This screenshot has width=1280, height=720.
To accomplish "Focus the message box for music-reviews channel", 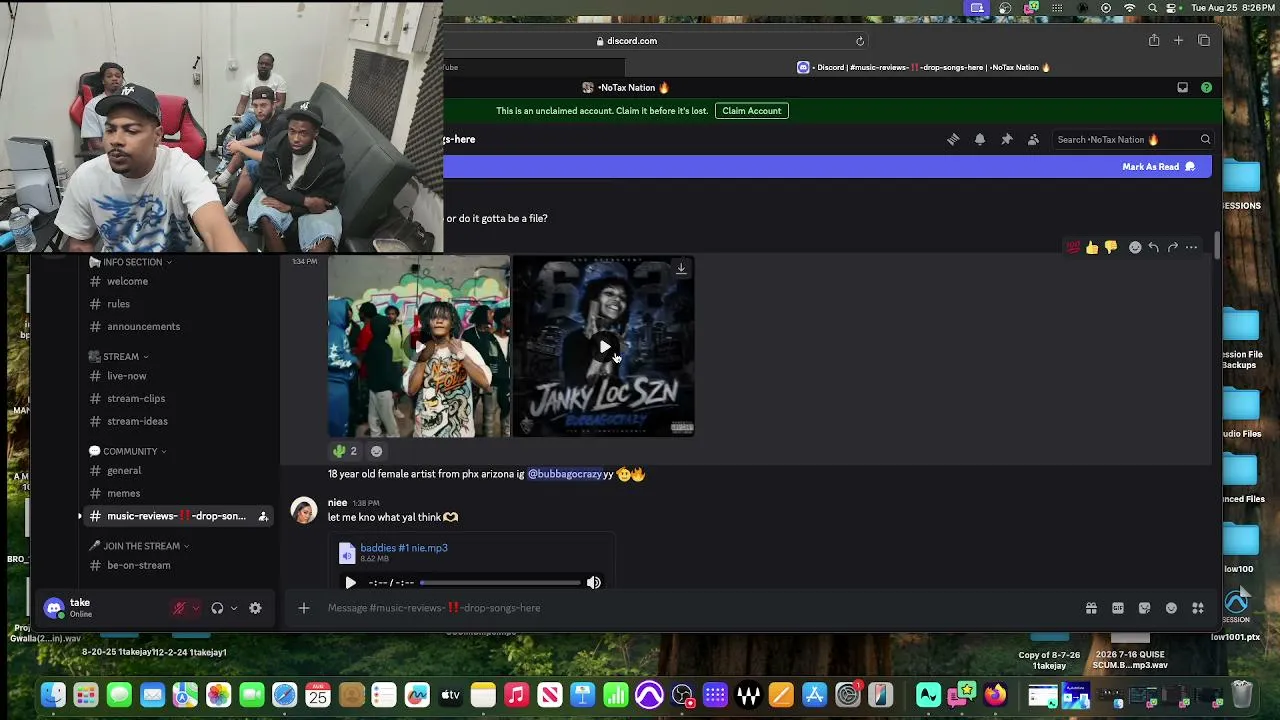I will 700,608.
